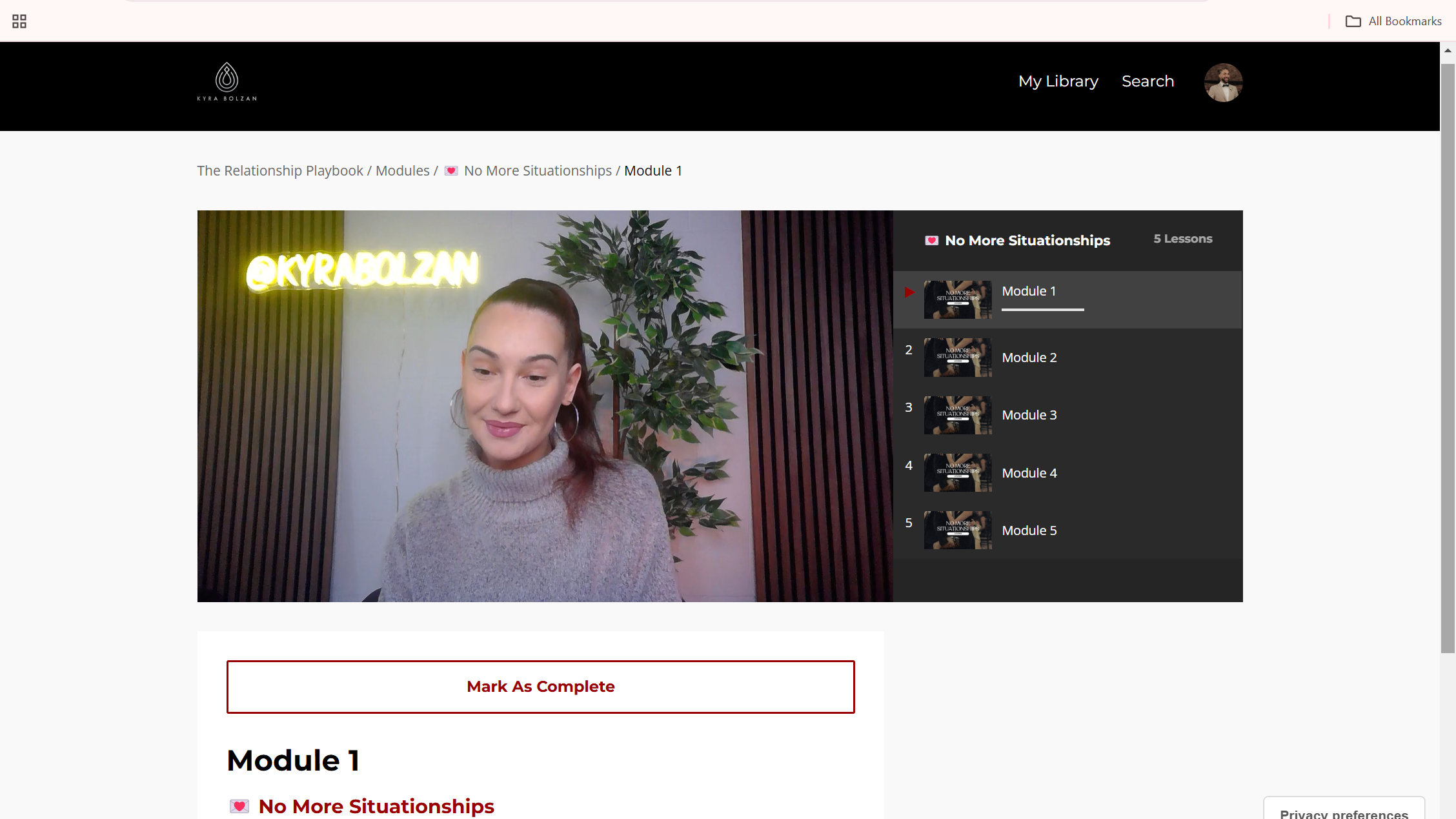Click the apps grid icon
Screen dimensions: 1456x819
click(19, 21)
